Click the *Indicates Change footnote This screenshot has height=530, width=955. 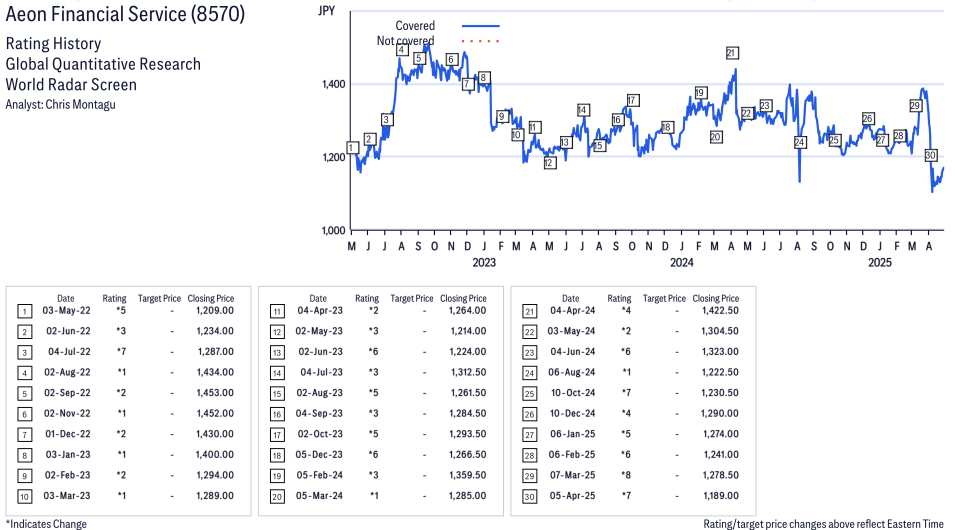click(46, 524)
